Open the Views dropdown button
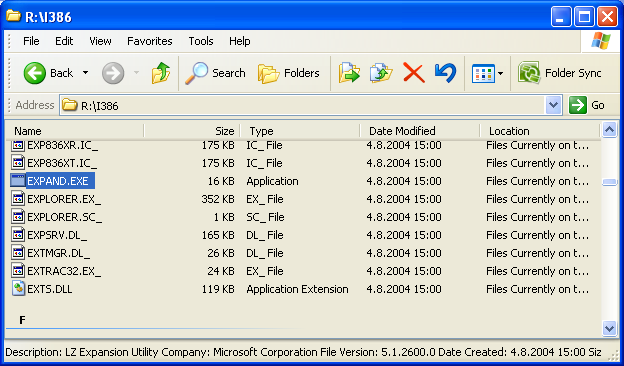 tap(488, 74)
